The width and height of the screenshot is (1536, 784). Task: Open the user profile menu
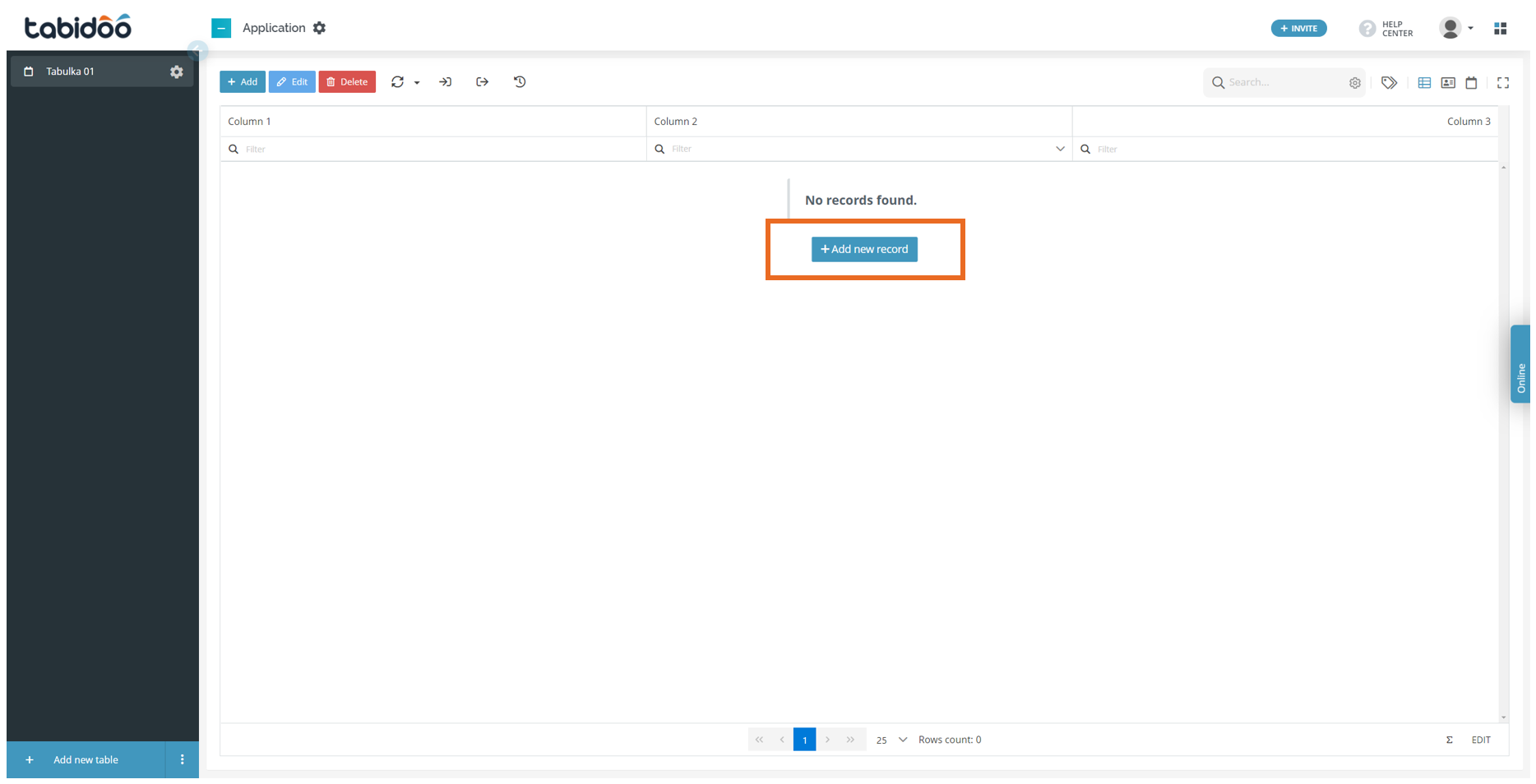click(1456, 28)
